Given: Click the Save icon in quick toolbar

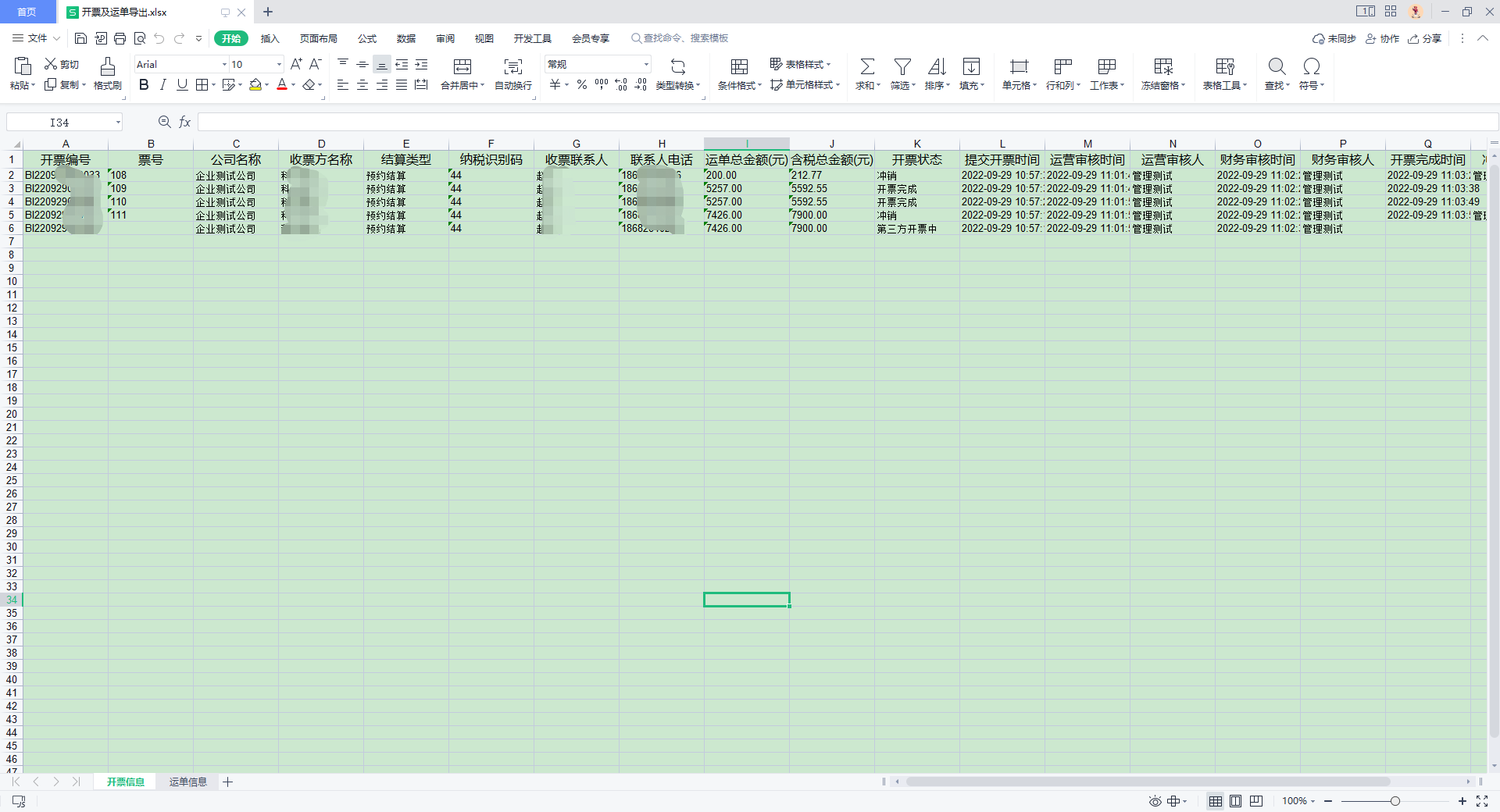Looking at the screenshot, I should 80,38.
